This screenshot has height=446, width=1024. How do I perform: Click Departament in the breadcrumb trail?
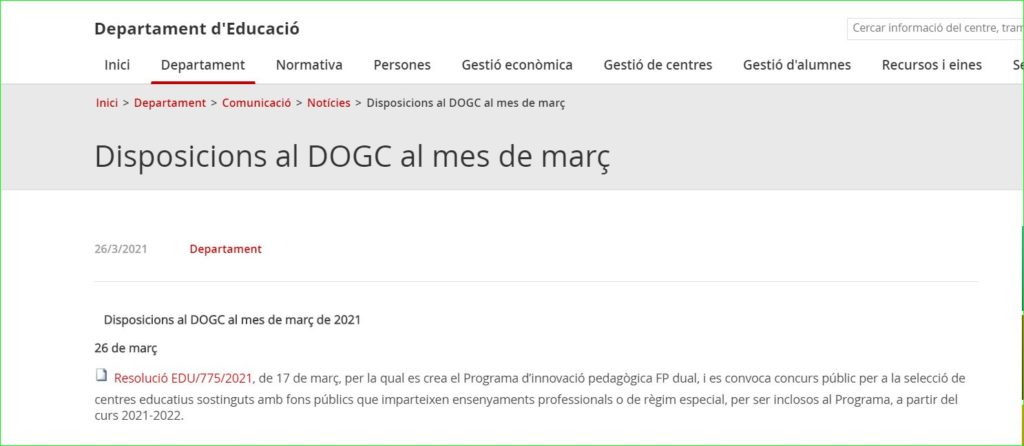click(170, 103)
